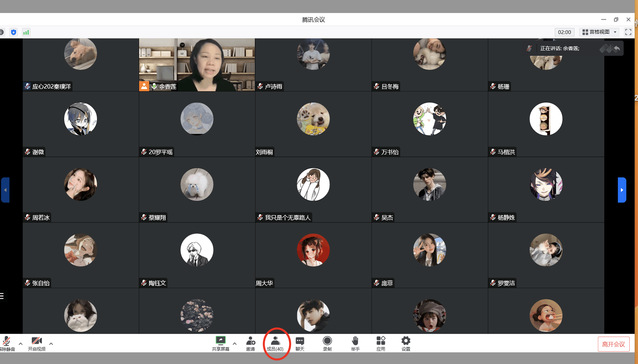This screenshot has height=364, width=638.
Task: Click the hamburger lines icon on left edge
Action: coord(2,296)
